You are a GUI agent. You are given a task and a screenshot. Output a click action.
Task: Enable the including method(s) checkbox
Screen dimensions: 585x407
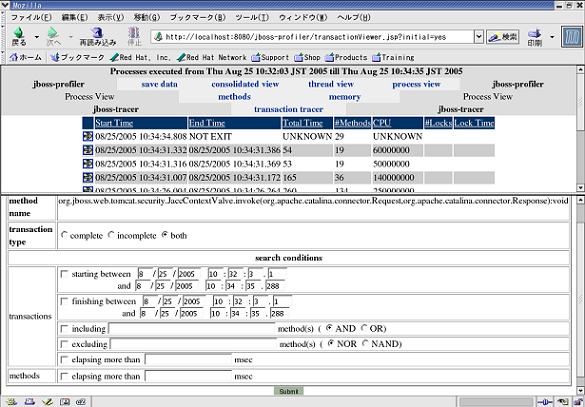[65, 329]
